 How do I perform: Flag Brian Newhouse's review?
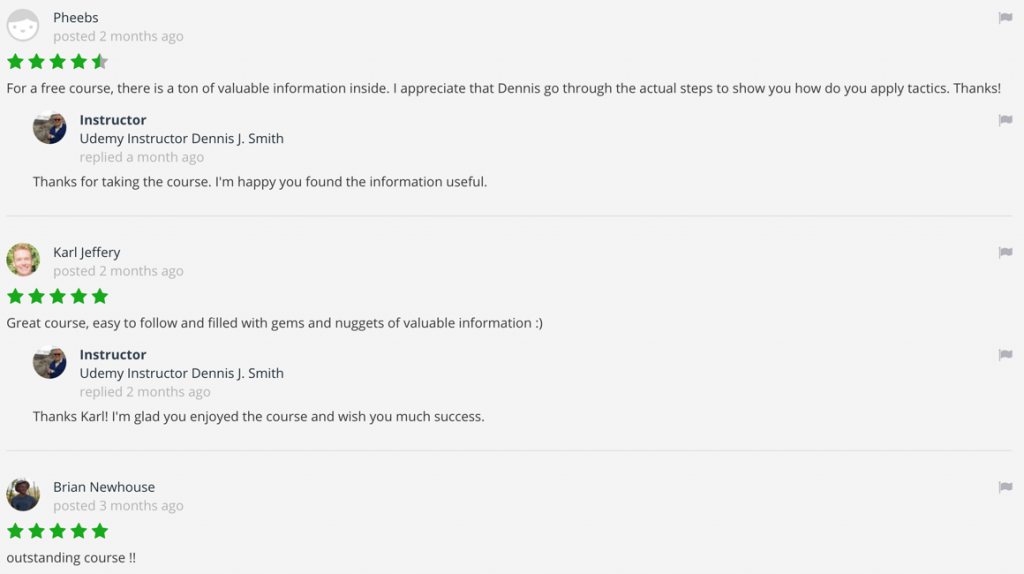(1005, 487)
